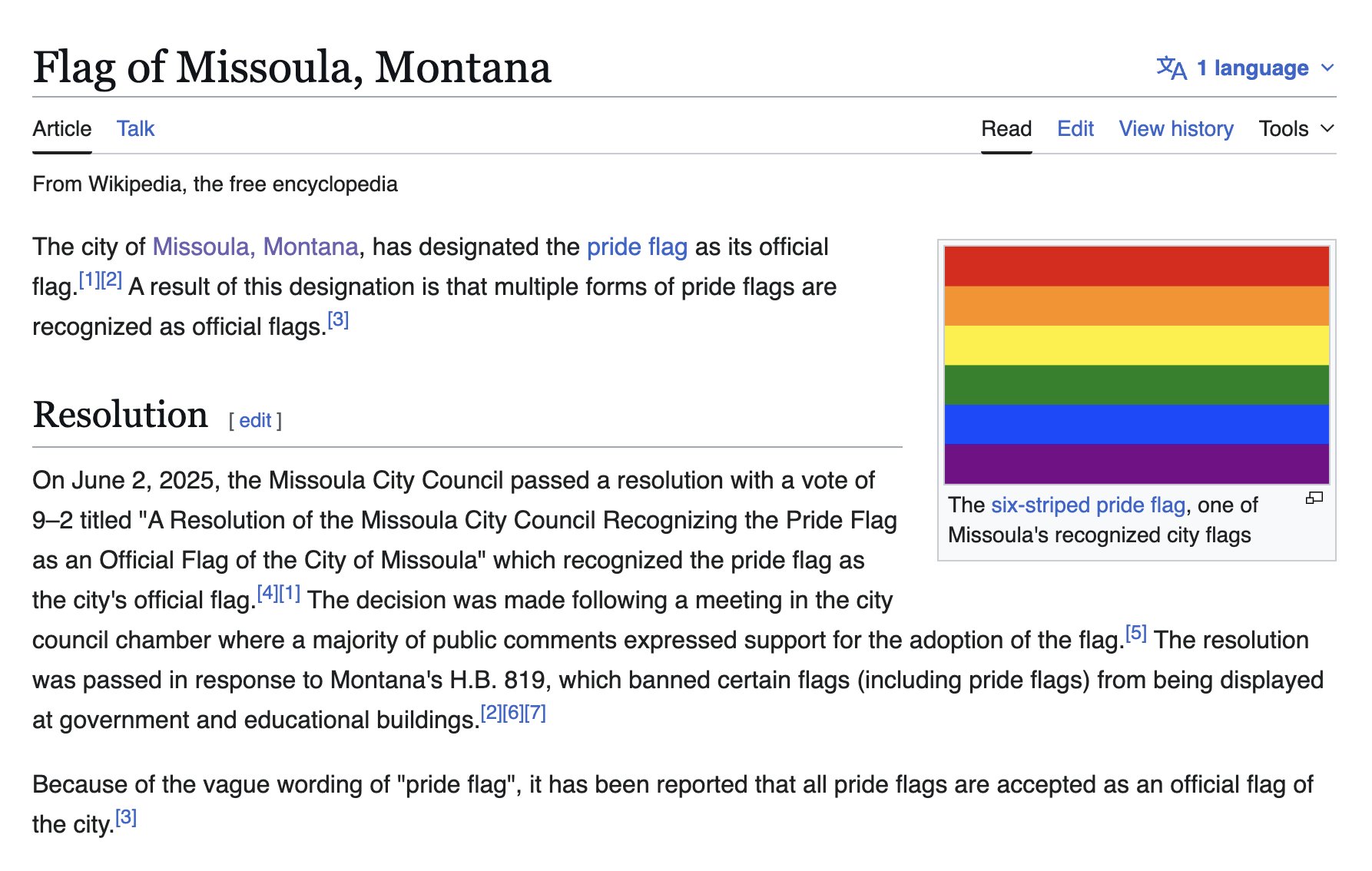Open reference 6 after educational buildings
Screen dimensions: 1372x871
coord(513,713)
